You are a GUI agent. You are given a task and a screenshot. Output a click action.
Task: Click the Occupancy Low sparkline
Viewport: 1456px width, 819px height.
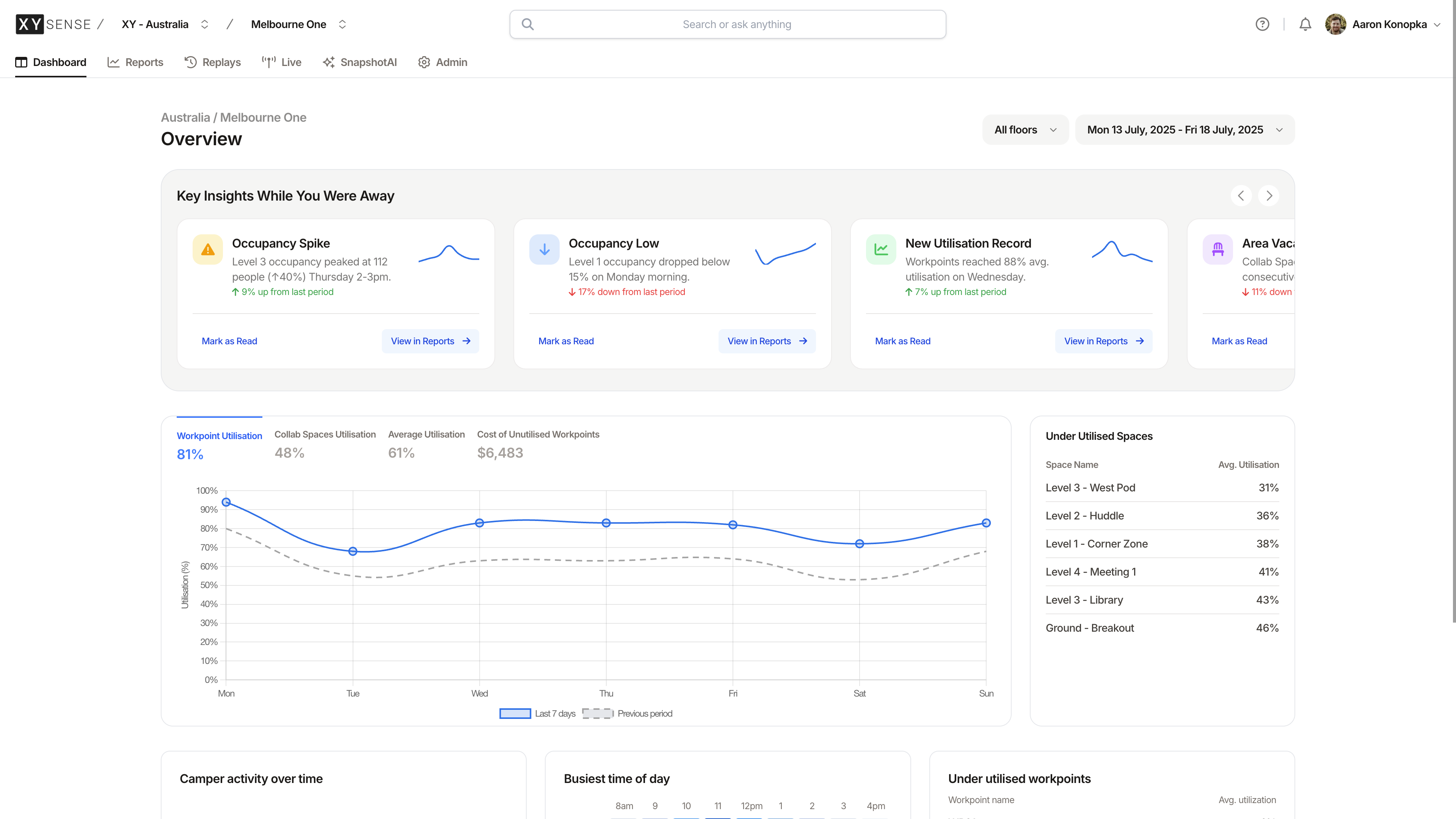pos(786,253)
